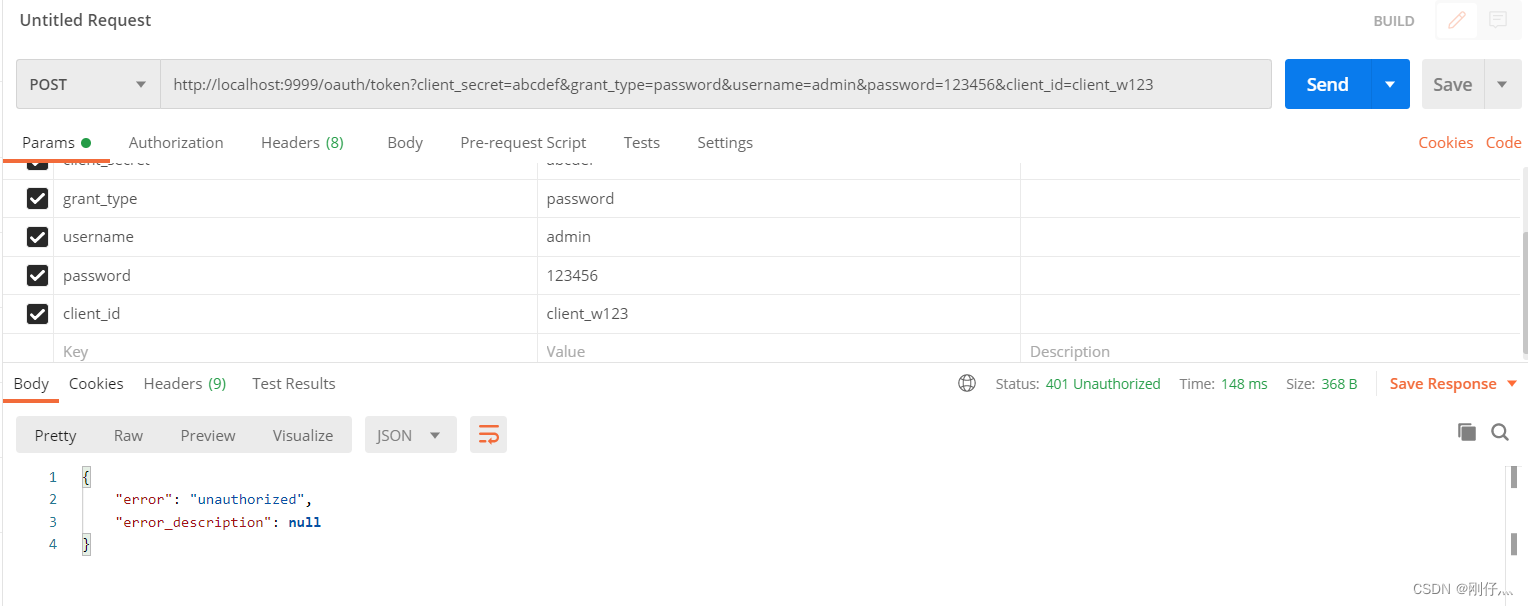Open the Settings tab
This screenshot has height=606, width=1528.
click(x=725, y=142)
